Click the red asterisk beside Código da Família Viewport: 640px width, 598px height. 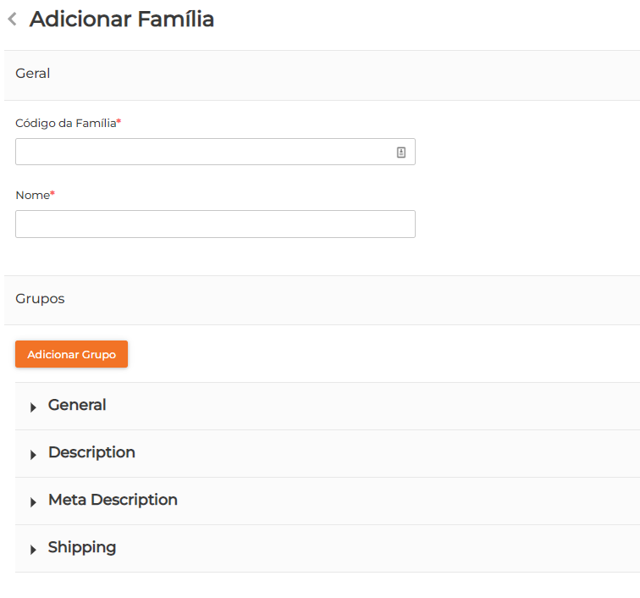coord(119,122)
